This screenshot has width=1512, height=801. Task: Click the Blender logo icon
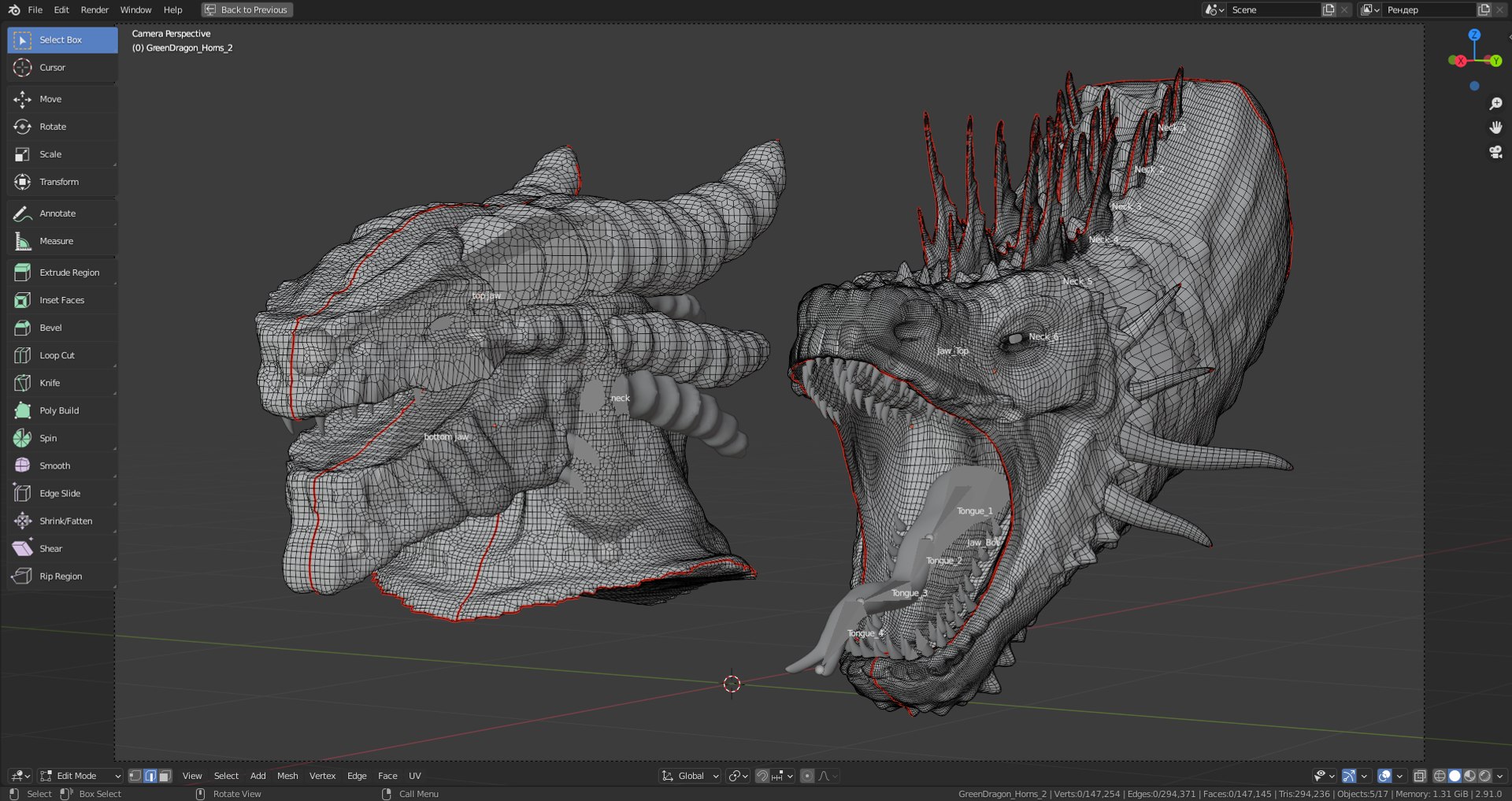point(13,9)
